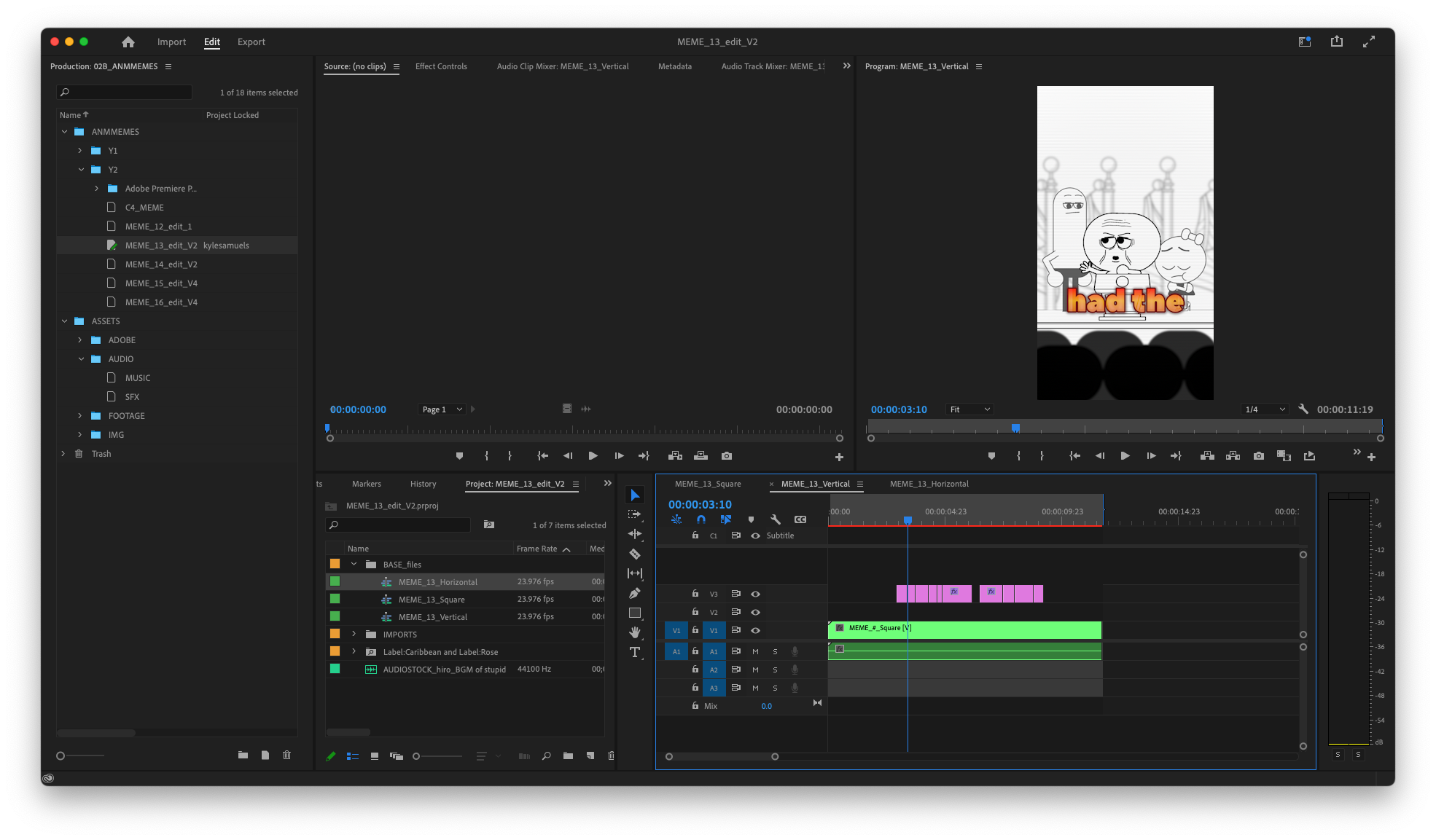The height and width of the screenshot is (840, 1436).
Task: Delete selected item in Project panel
Action: [611, 756]
